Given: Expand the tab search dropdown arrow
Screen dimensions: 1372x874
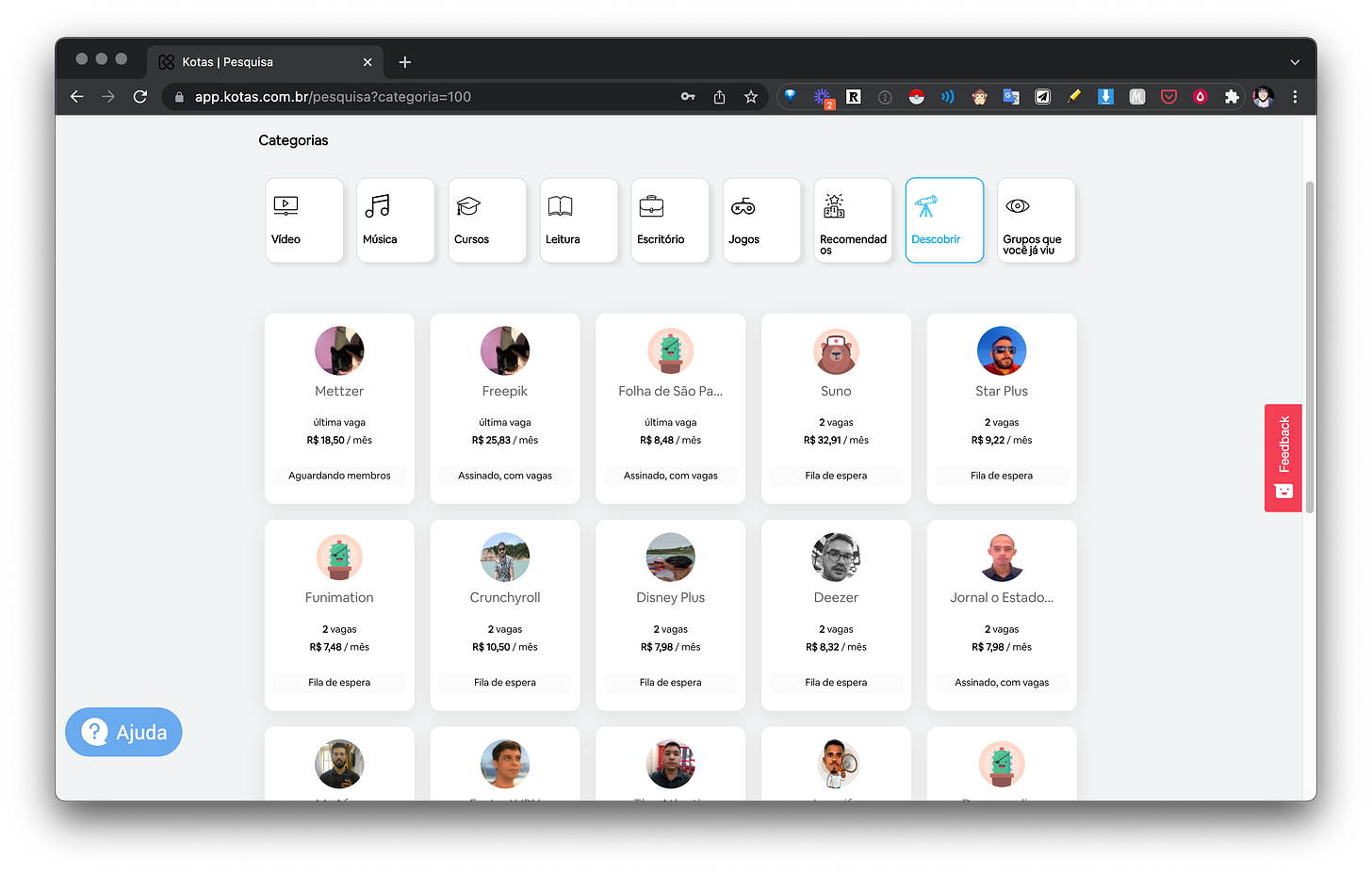Looking at the screenshot, I should click(x=1295, y=62).
